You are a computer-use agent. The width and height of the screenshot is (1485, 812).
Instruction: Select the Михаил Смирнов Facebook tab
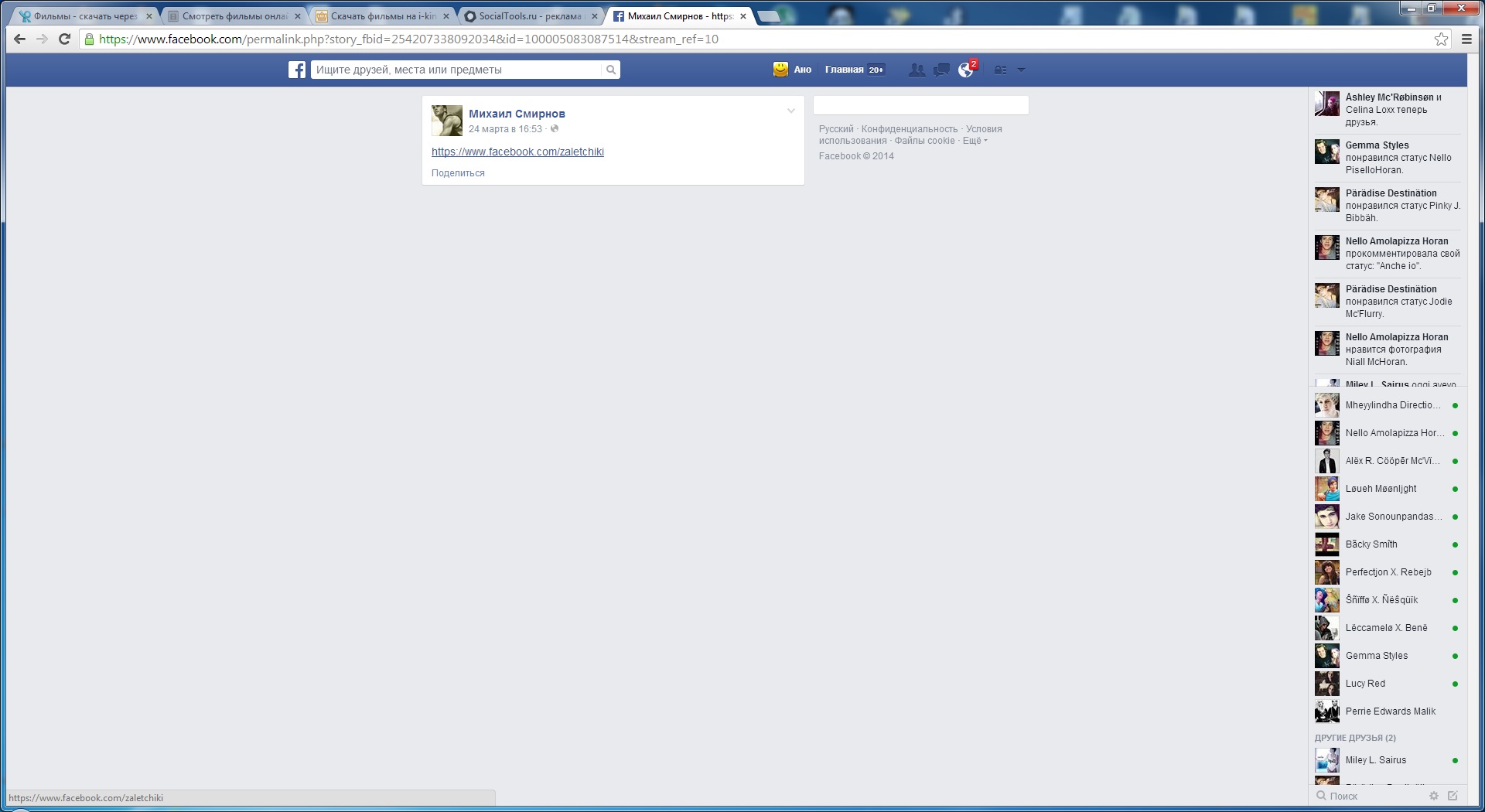(x=679, y=16)
